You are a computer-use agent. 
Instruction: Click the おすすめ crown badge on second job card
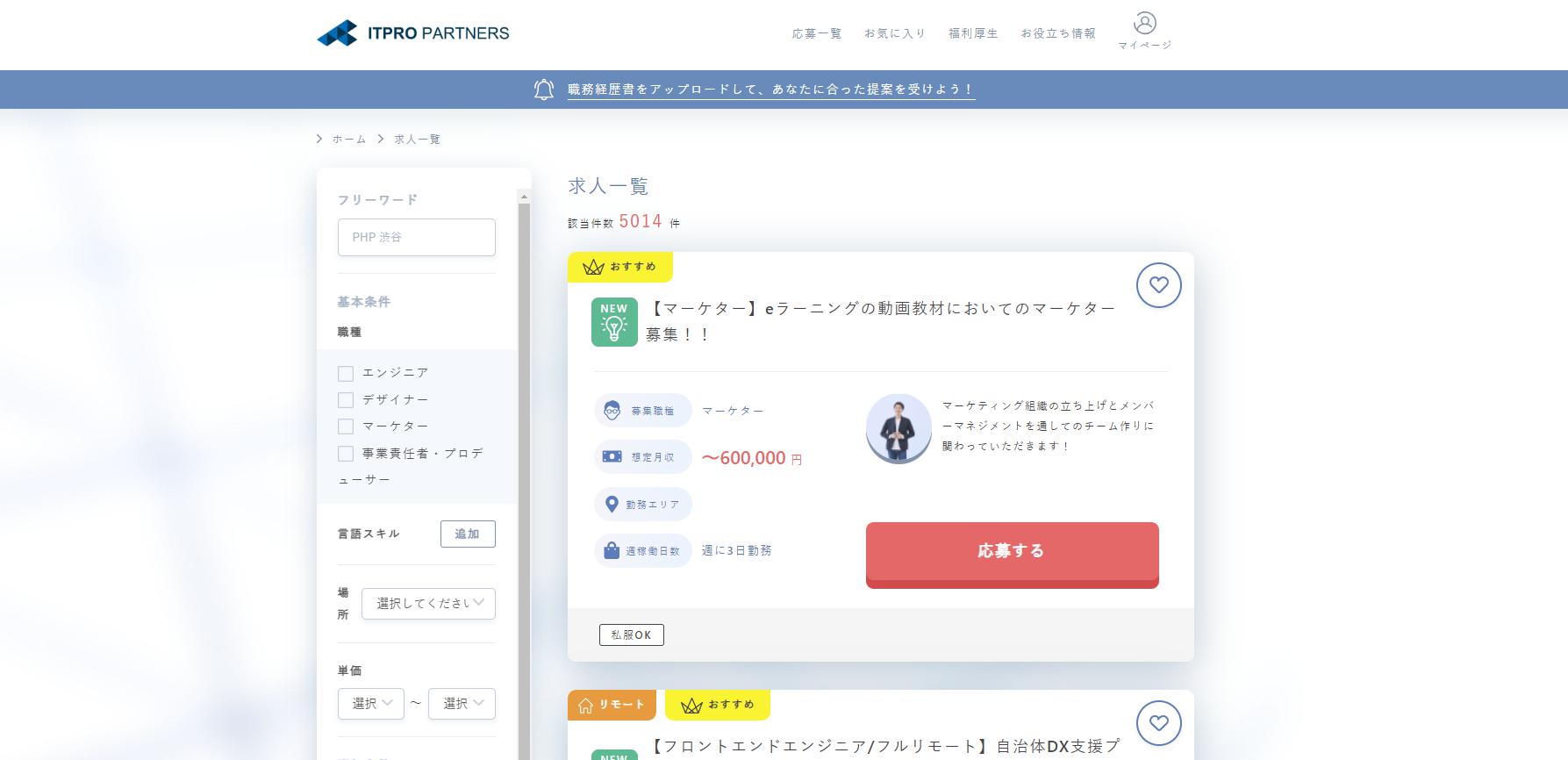pos(718,705)
